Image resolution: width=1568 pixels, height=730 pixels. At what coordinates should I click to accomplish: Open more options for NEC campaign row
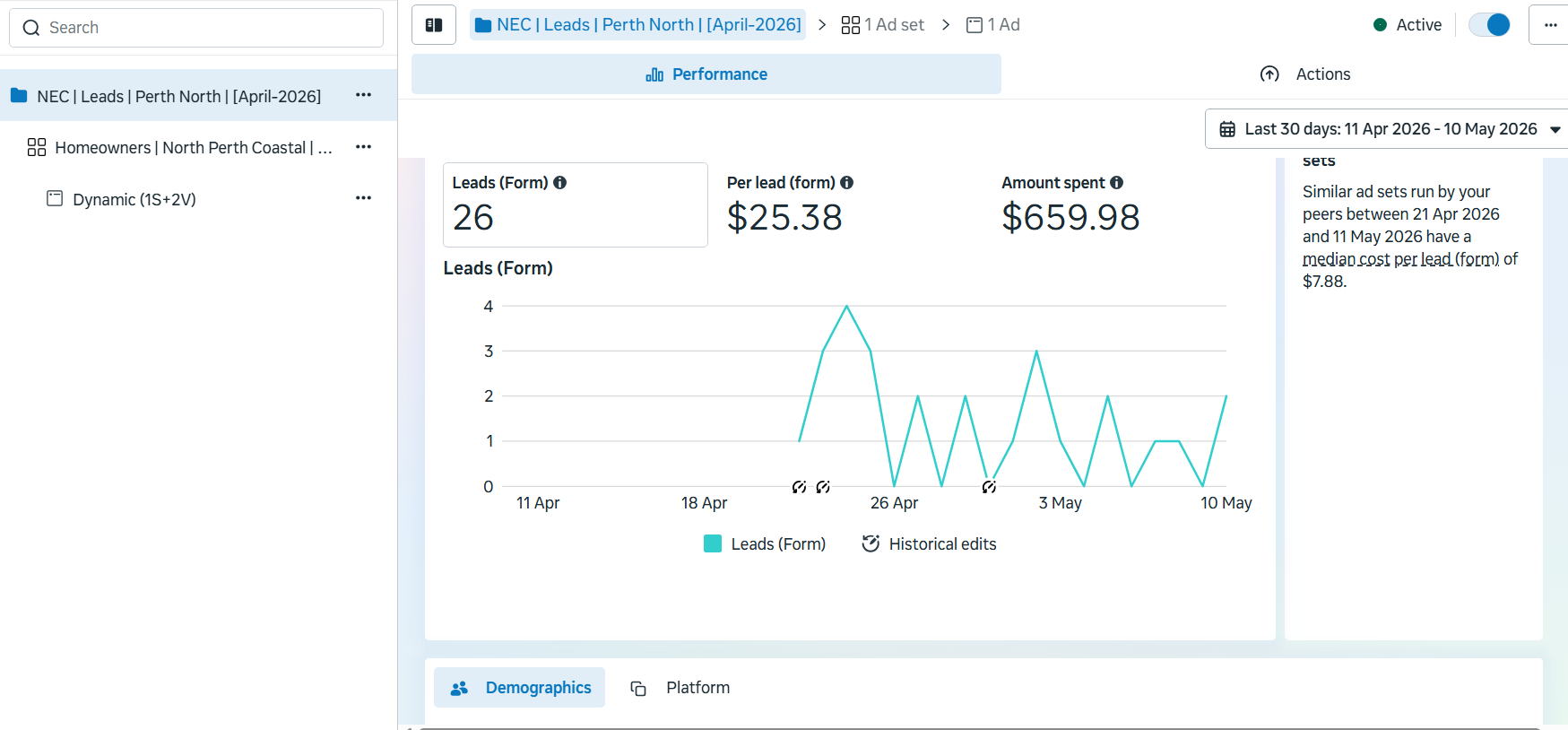tap(363, 95)
